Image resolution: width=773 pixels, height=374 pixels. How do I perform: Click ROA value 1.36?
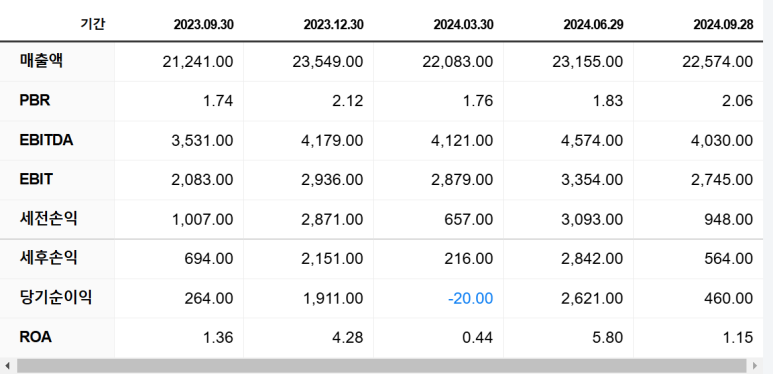(x=218, y=338)
